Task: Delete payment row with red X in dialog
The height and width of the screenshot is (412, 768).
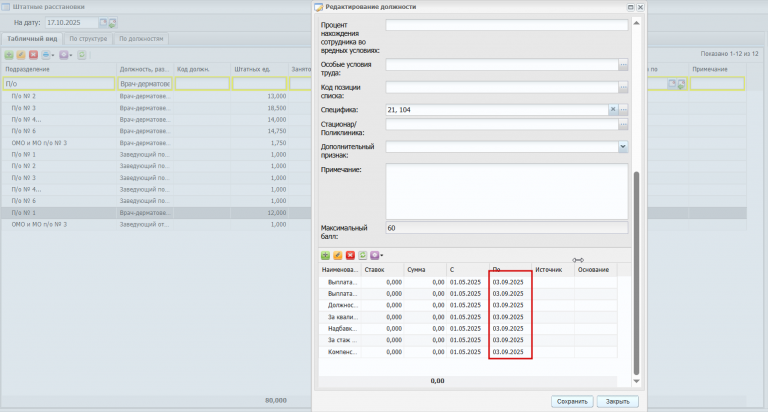Action: [350, 255]
